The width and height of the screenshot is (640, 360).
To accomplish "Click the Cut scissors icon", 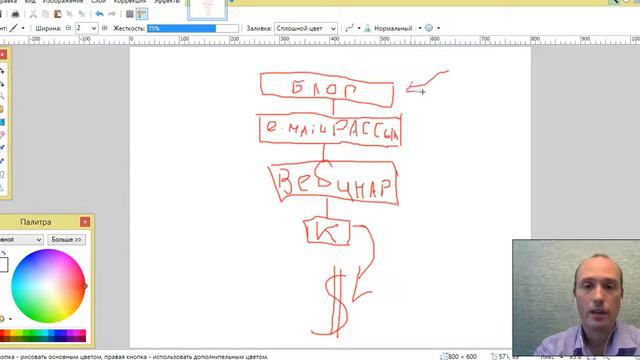I will tap(33, 14).
